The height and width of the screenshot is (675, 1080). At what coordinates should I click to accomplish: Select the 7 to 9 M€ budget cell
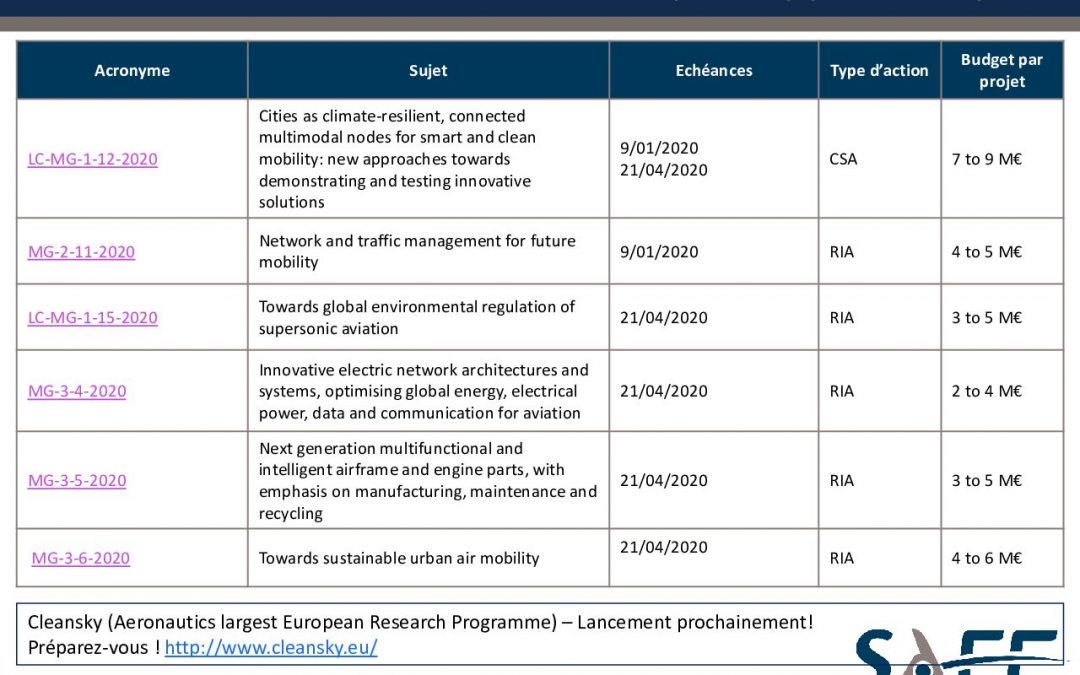(986, 159)
